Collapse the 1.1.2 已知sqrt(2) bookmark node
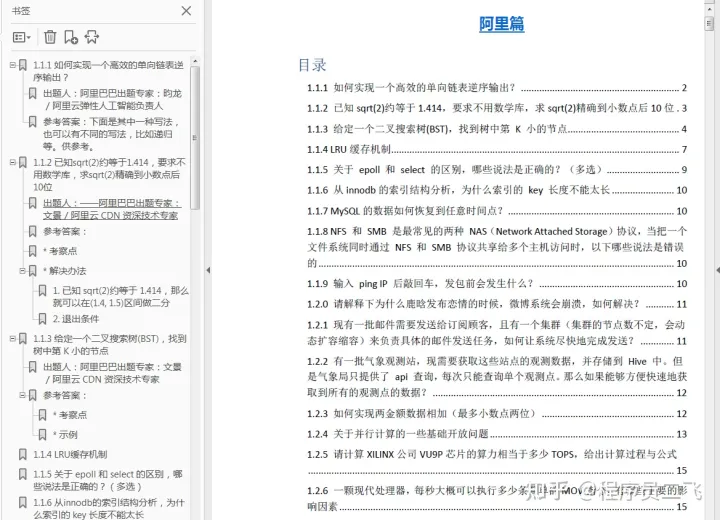Screen dimensions: 720x520 click(x=13, y=162)
